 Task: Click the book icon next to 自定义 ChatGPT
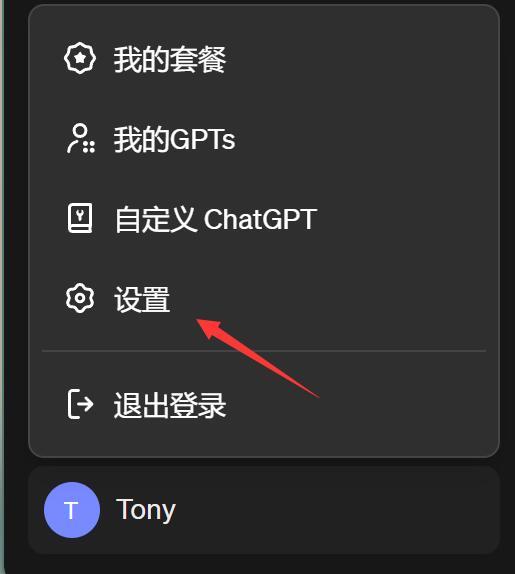point(80,218)
